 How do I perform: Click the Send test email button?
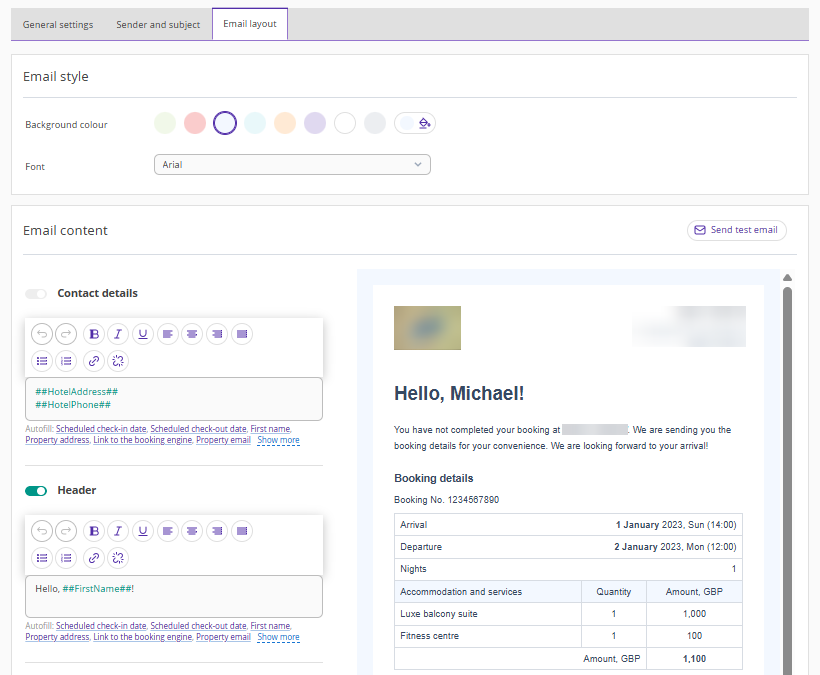pyautogui.click(x=736, y=230)
